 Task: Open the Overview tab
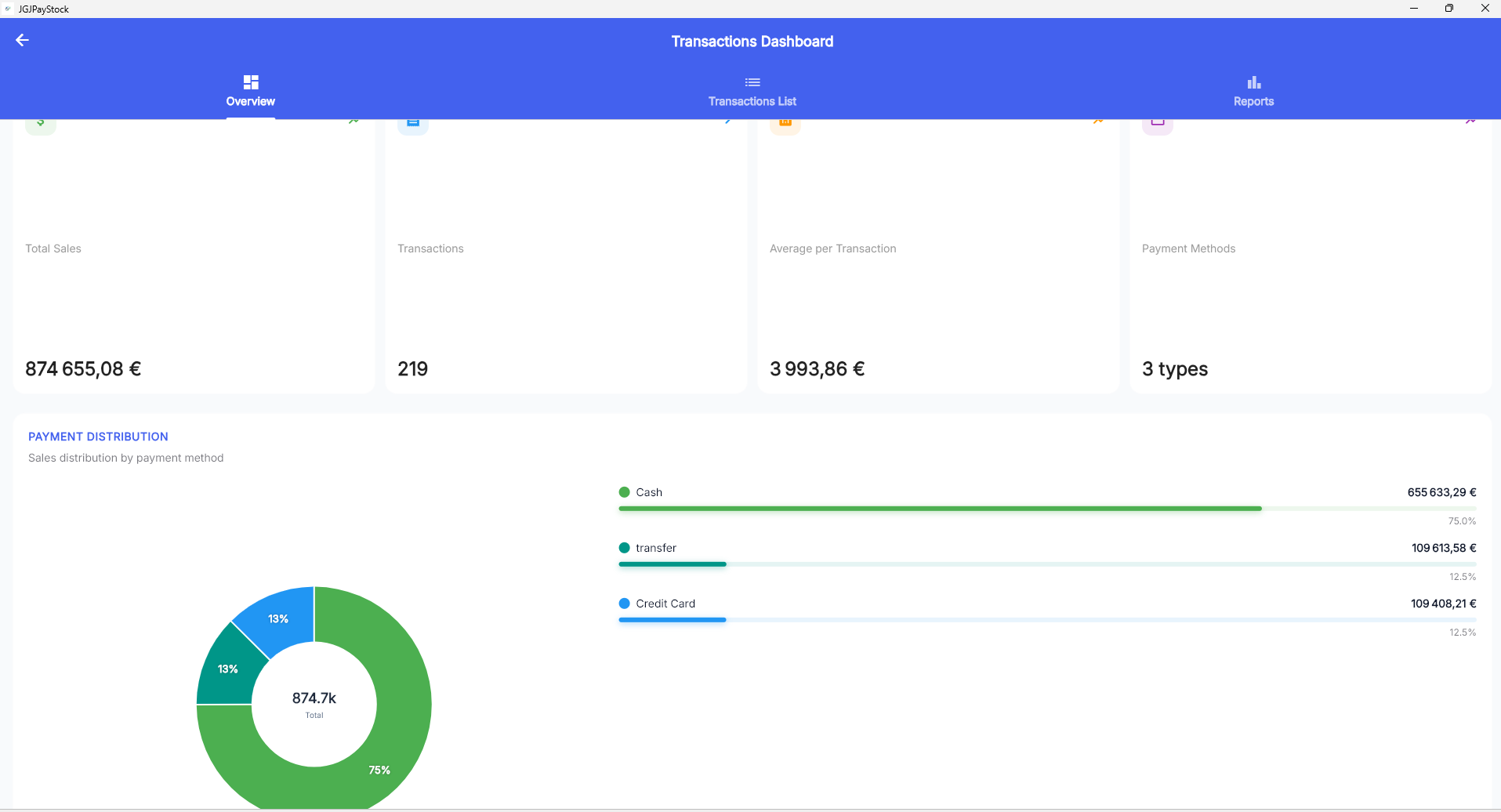(251, 91)
